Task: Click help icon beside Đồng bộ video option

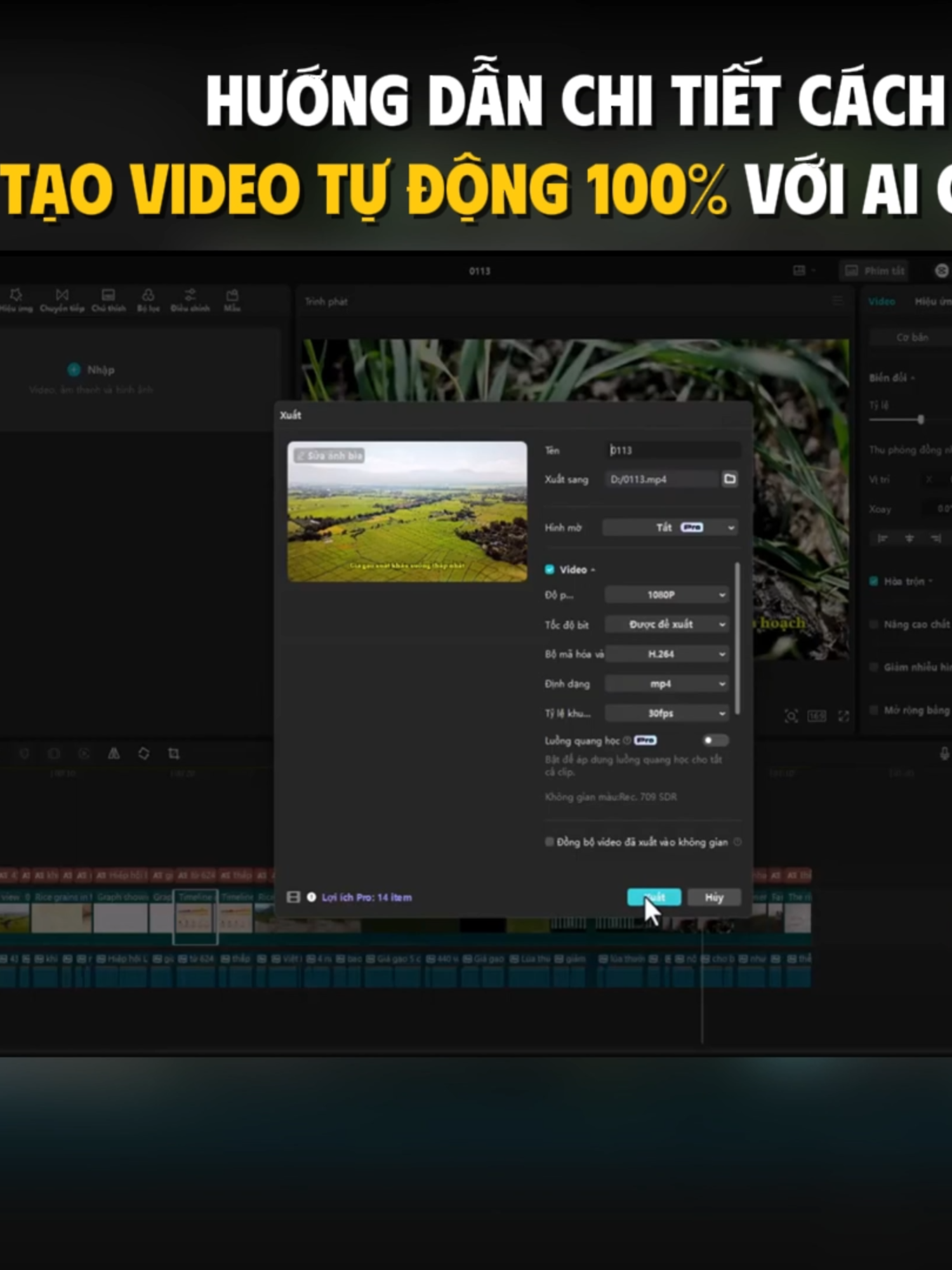Action: 737,842
